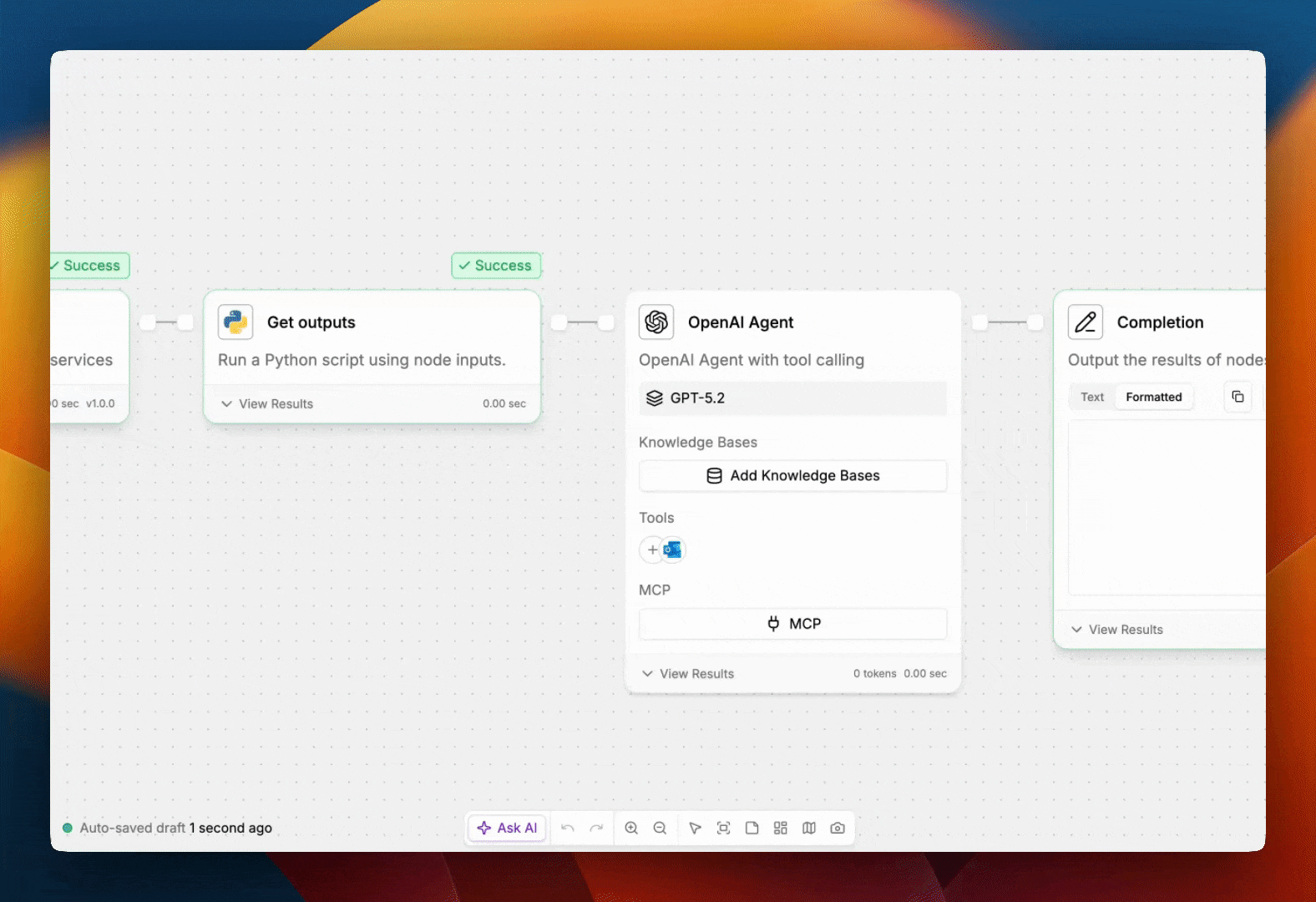Switch Completion output to Formatted
Image resolution: width=1316 pixels, height=902 pixels.
click(x=1153, y=397)
